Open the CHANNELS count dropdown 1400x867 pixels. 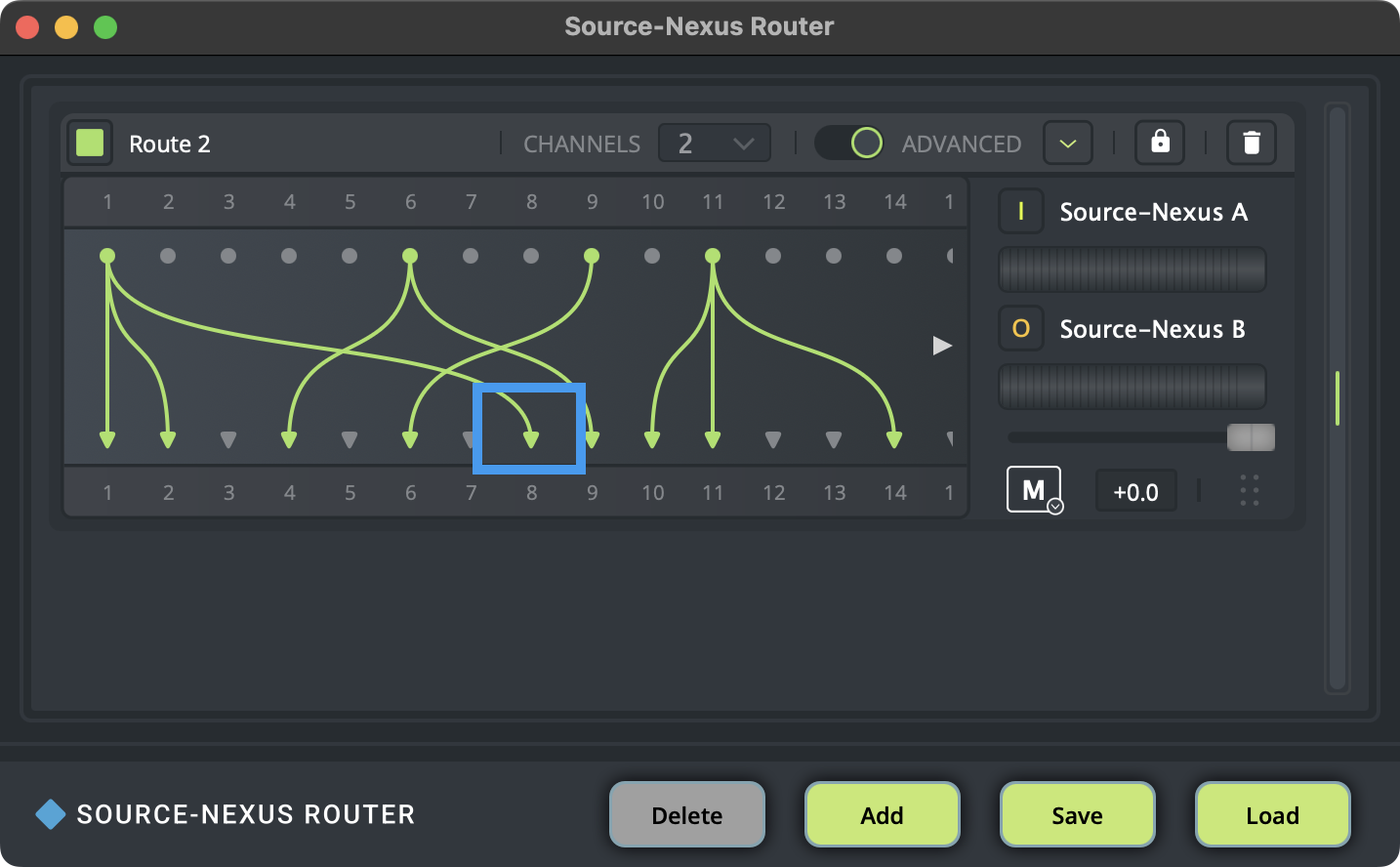tap(715, 144)
